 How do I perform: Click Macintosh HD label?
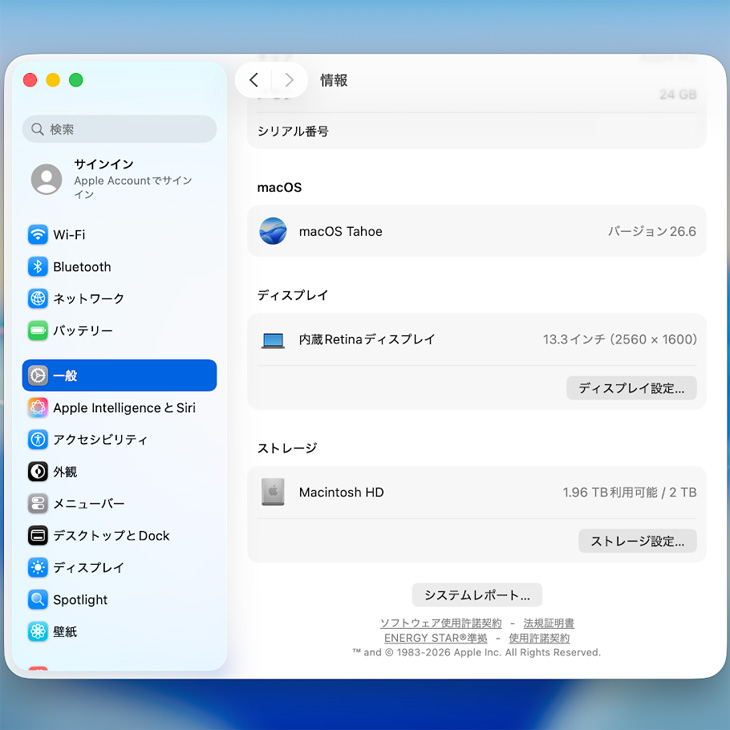pos(341,492)
